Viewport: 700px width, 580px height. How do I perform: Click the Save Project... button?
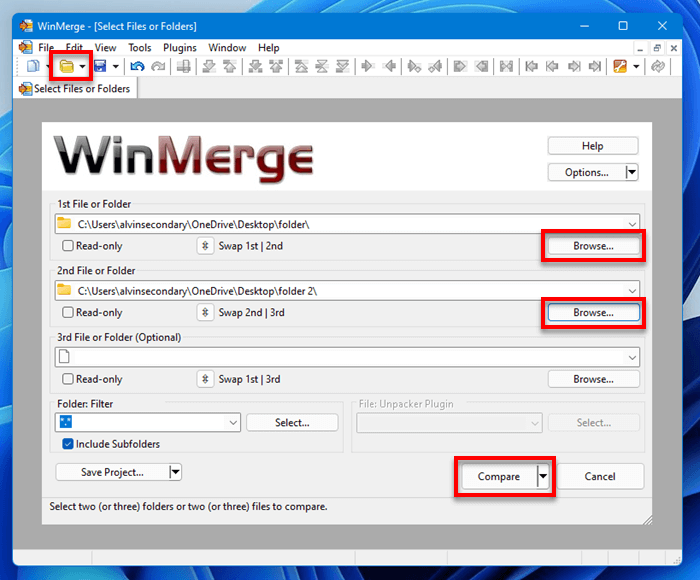(112, 472)
